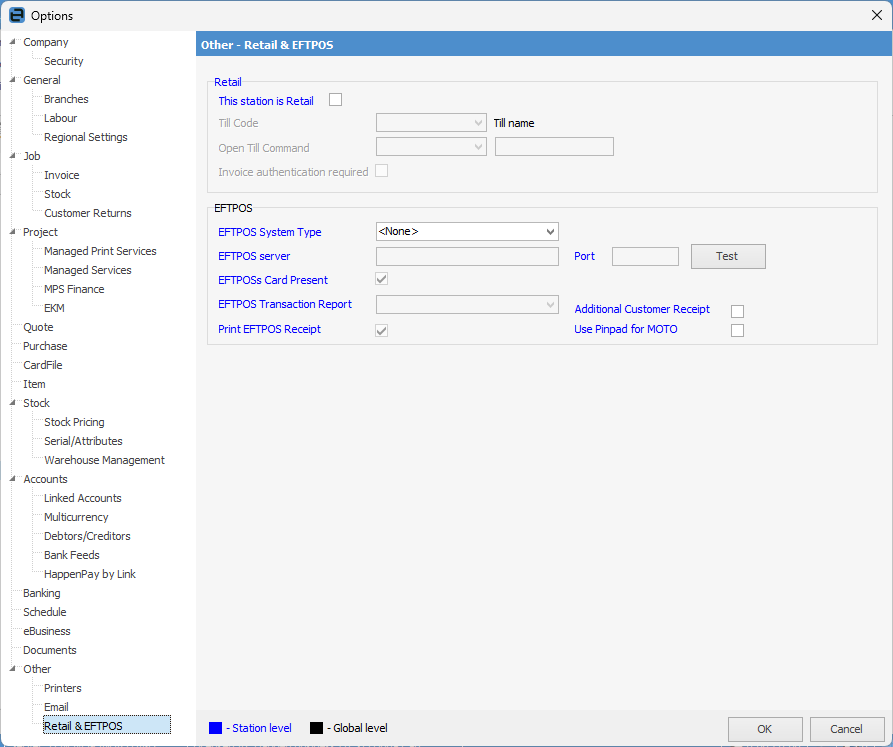
Task: Open the Printers options page
Action: pyautogui.click(x=63, y=688)
